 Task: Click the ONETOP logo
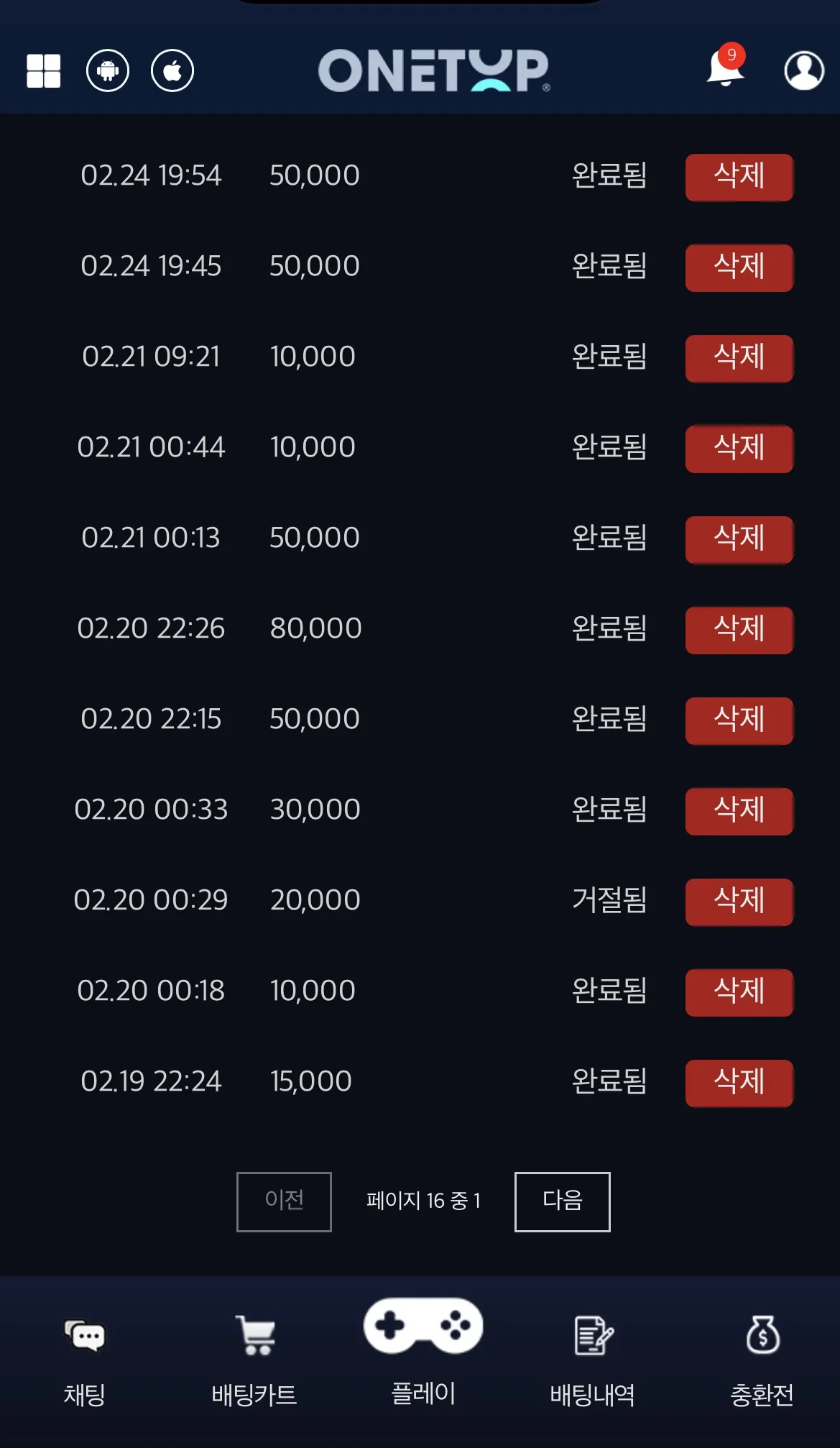click(434, 70)
